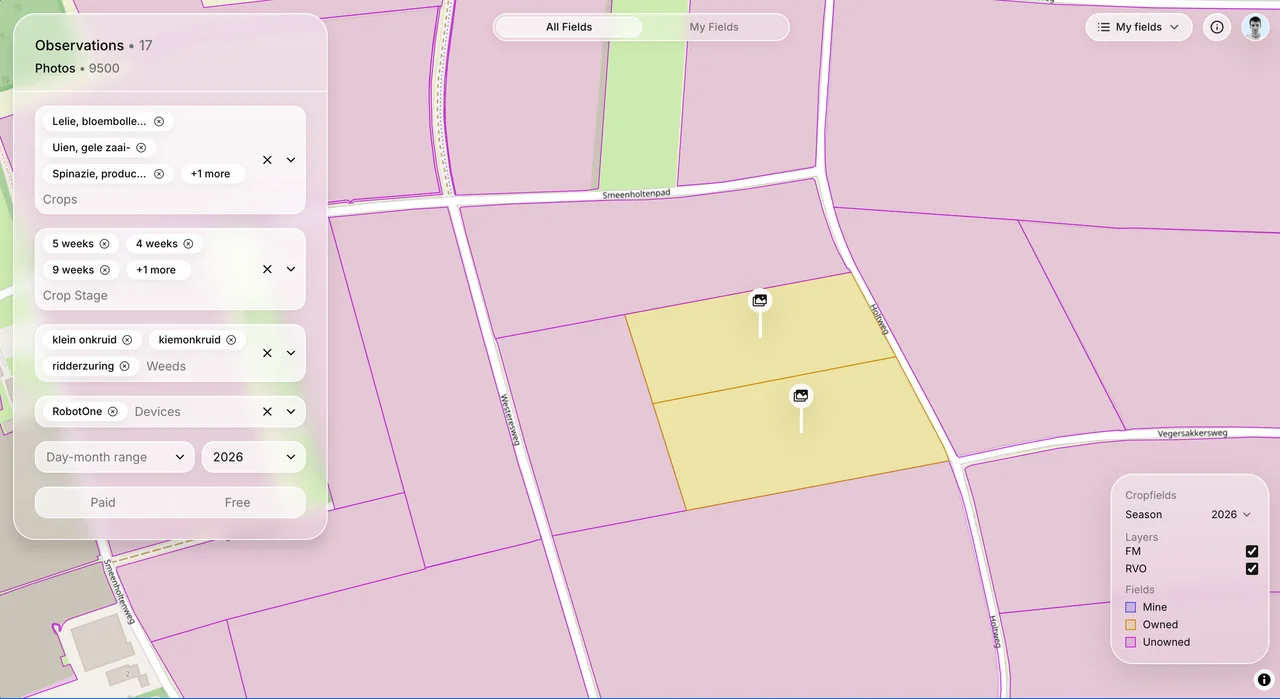1280x699 pixels.
Task: Remove the RobotOne device chip
Action: [x=113, y=412]
